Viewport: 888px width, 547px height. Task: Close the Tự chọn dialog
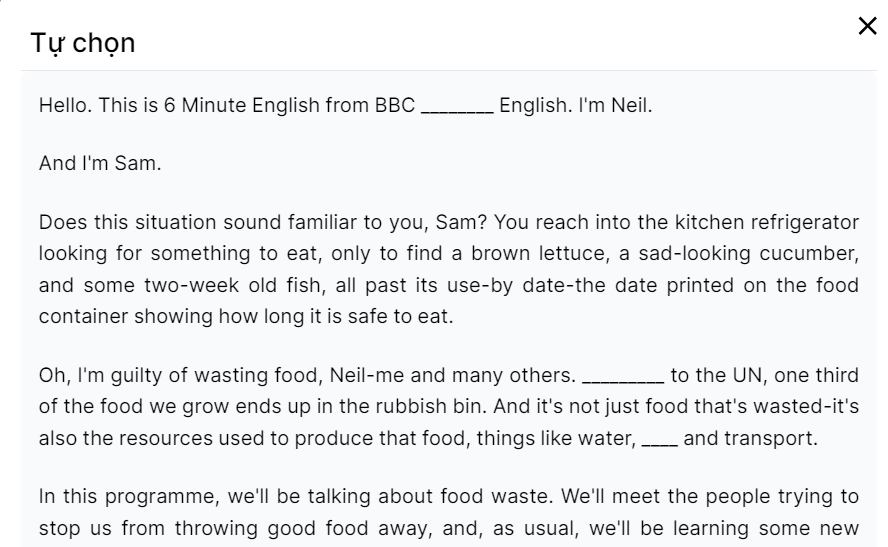point(867,27)
